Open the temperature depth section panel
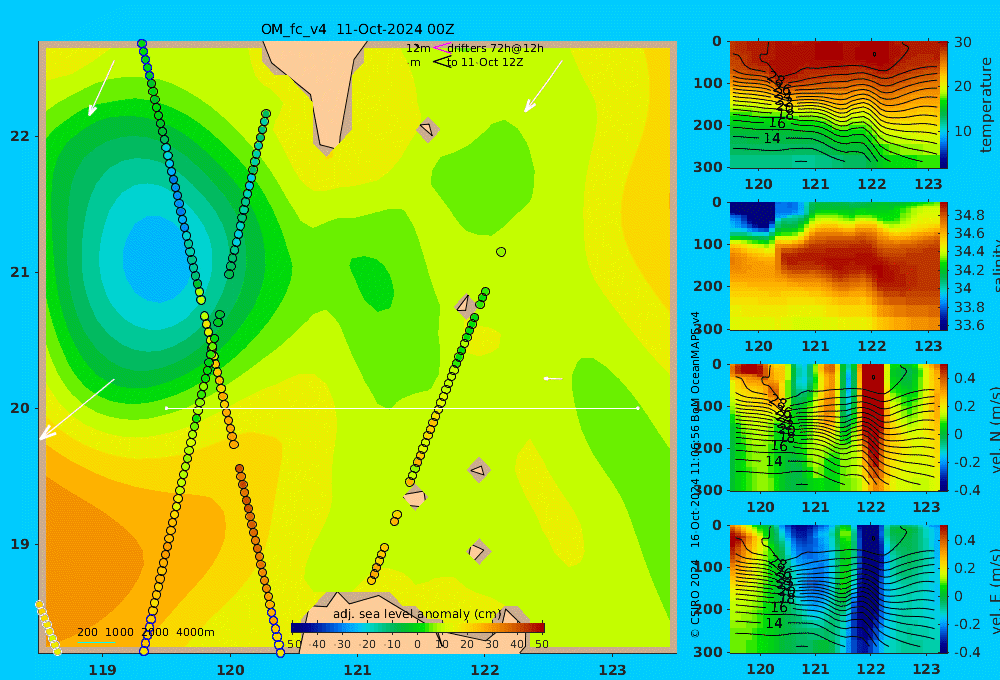1000x680 pixels. [834, 105]
